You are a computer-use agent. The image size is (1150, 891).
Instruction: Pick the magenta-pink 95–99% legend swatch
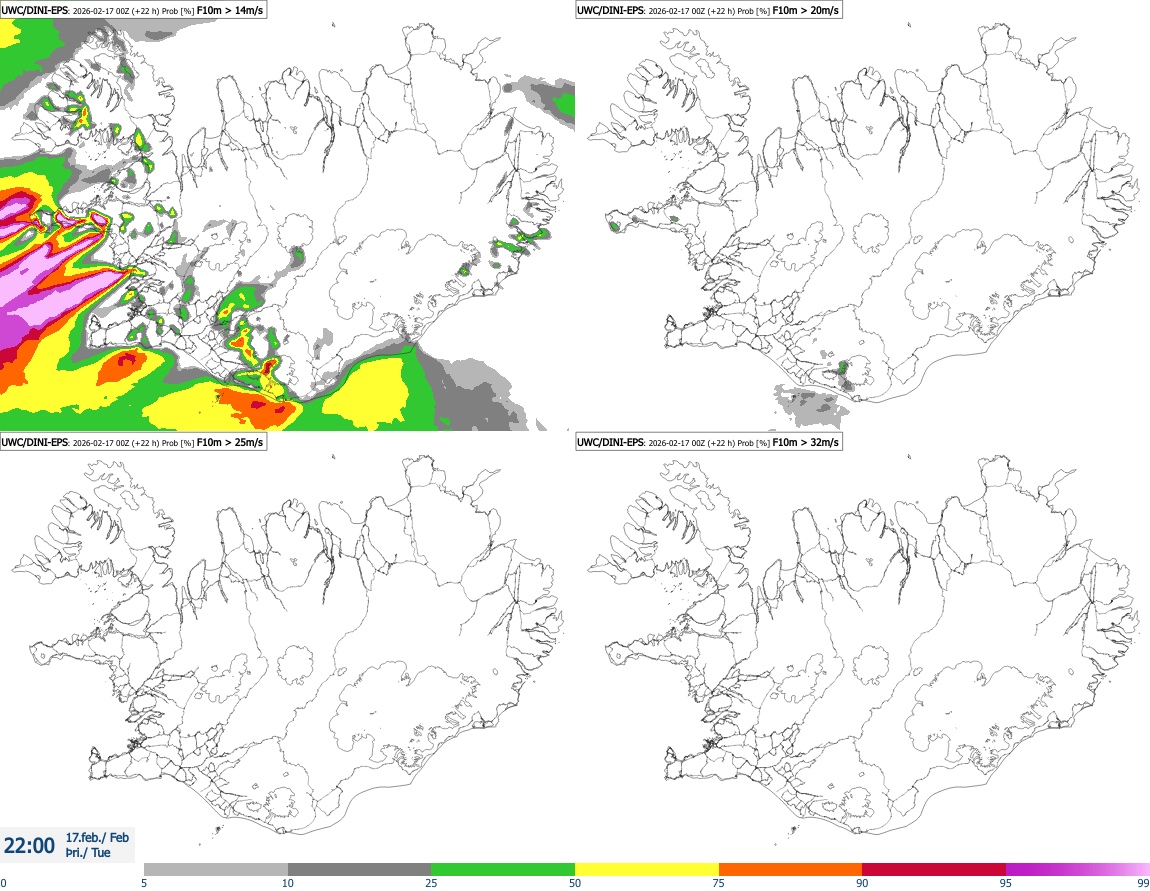pos(1078,869)
